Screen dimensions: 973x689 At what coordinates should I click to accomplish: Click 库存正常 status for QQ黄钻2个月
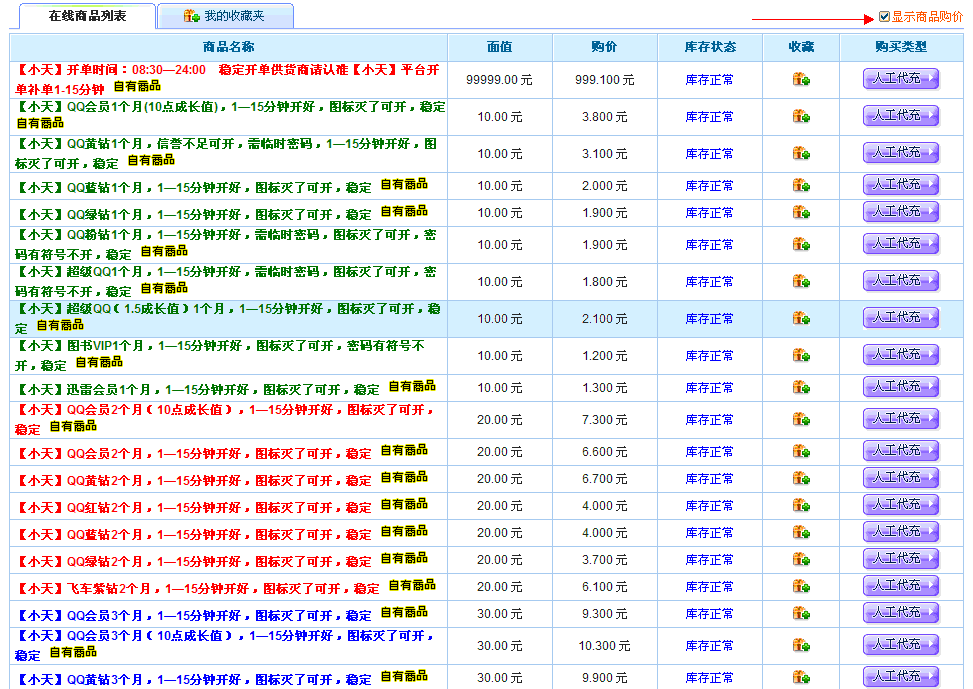pos(709,479)
